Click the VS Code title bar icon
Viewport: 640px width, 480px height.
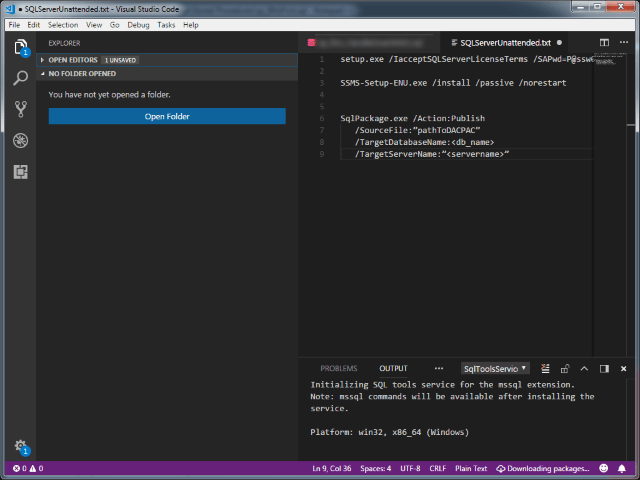click(x=11, y=9)
